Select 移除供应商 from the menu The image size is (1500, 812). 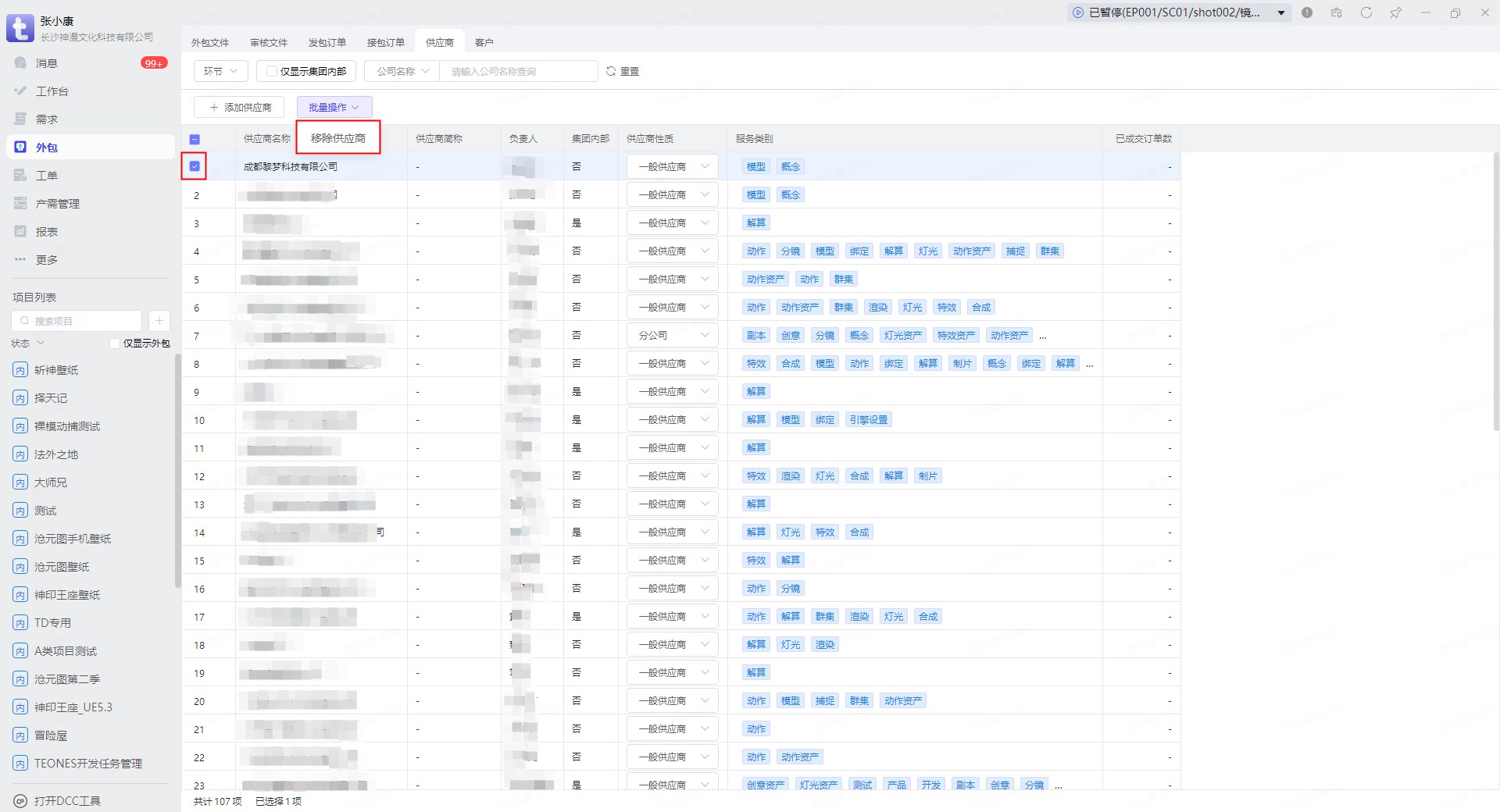click(x=338, y=138)
